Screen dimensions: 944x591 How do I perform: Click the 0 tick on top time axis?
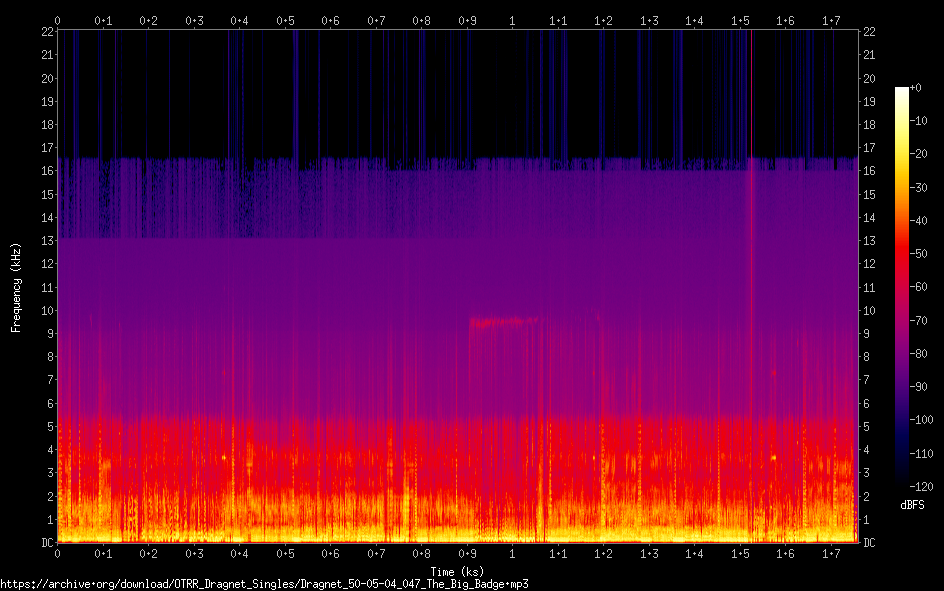coord(57,20)
